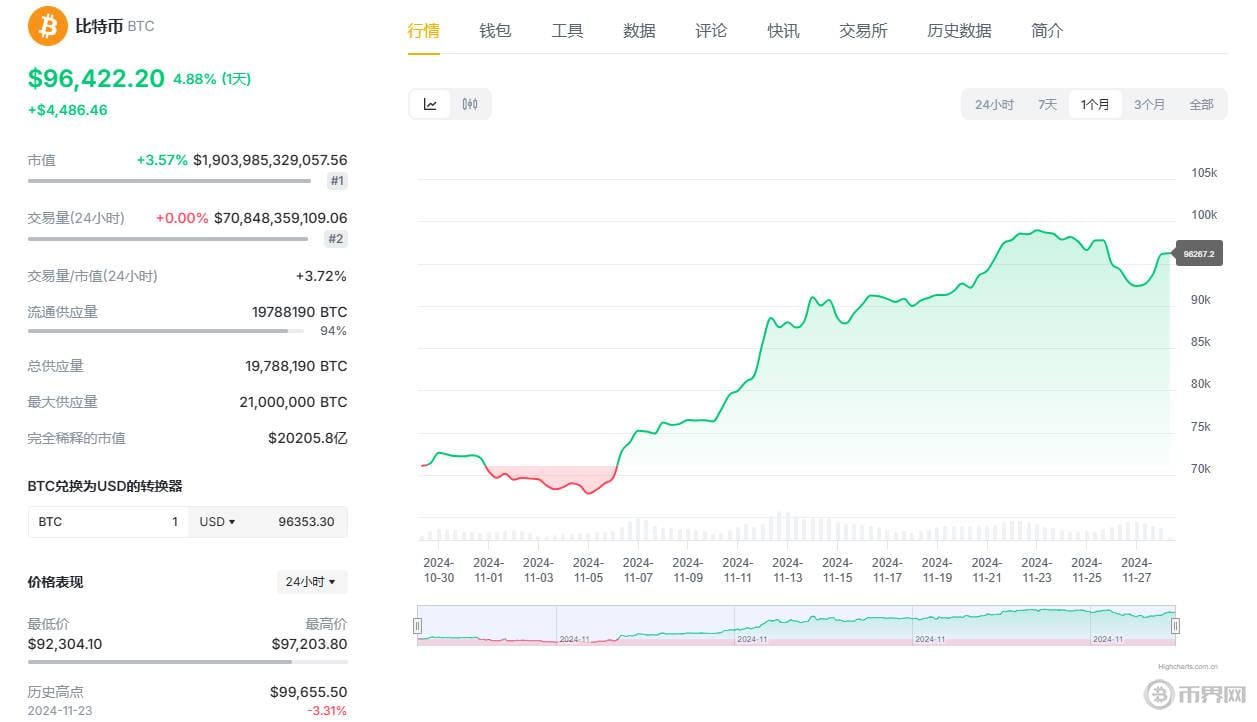
Task: Click the 2024-11-13 x-axis date label
Action: tap(788, 570)
